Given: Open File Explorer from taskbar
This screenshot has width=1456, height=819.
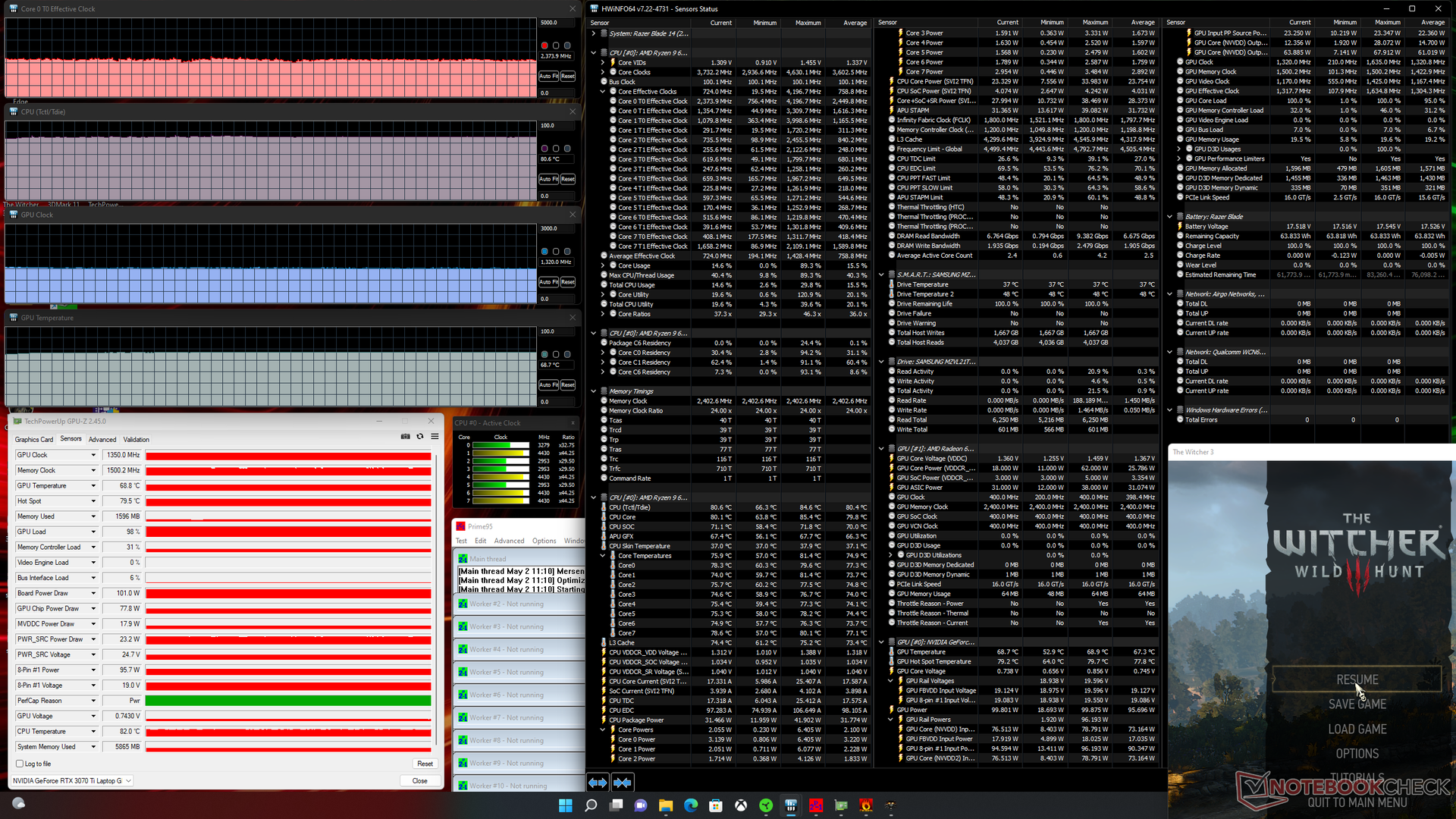Looking at the screenshot, I should [666, 805].
